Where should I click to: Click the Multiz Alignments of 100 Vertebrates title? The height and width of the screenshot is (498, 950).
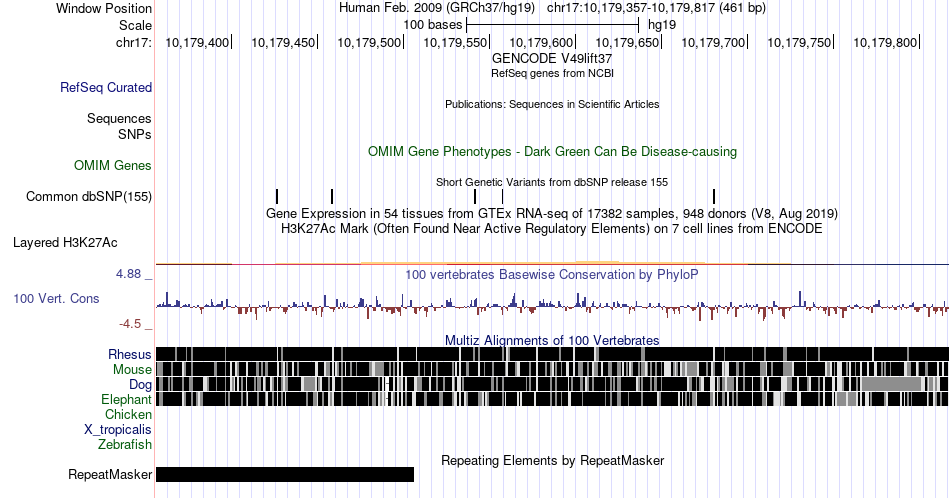552,340
